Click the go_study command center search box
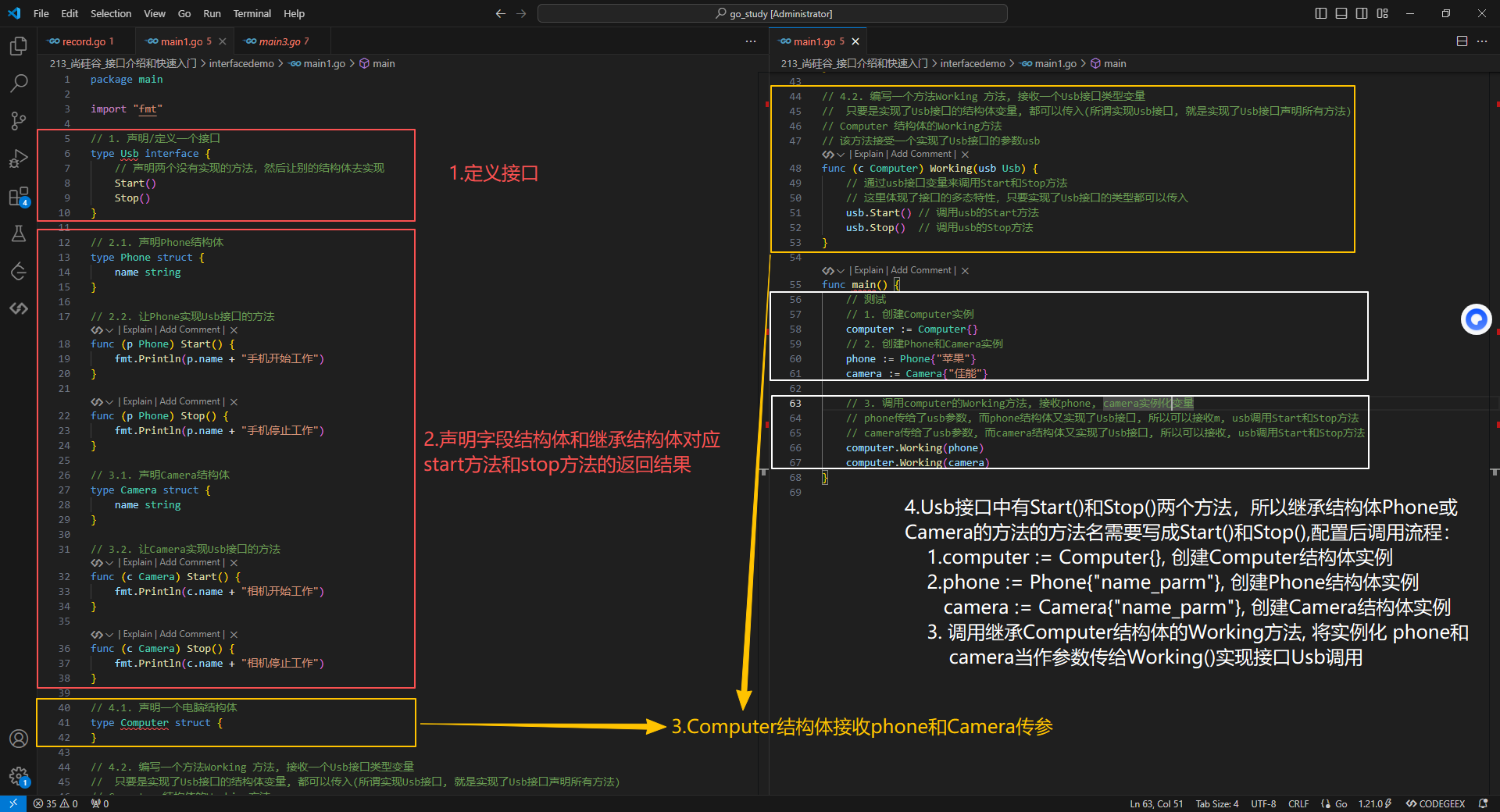The height and width of the screenshot is (812, 1500). pos(772,13)
